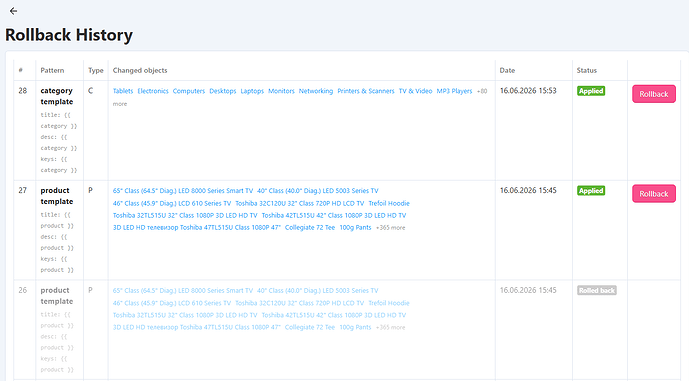
Task: Open the Networking category link
Action: (x=316, y=91)
